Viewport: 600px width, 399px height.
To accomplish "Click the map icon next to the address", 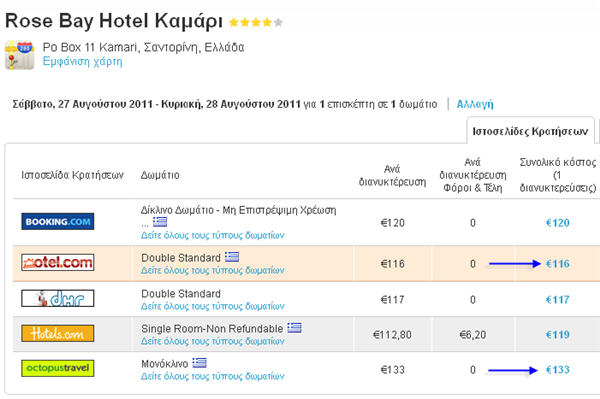I will pos(20,55).
